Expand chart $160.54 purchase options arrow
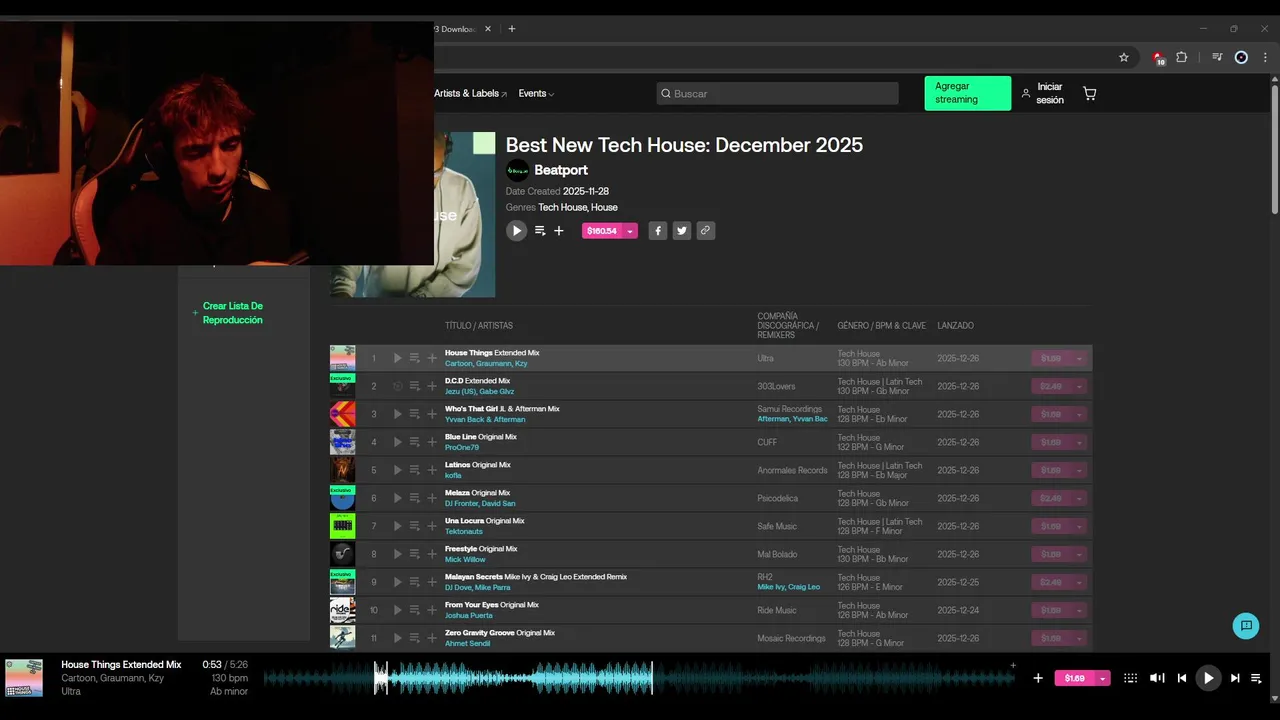This screenshot has width=1280, height=720. (630, 231)
